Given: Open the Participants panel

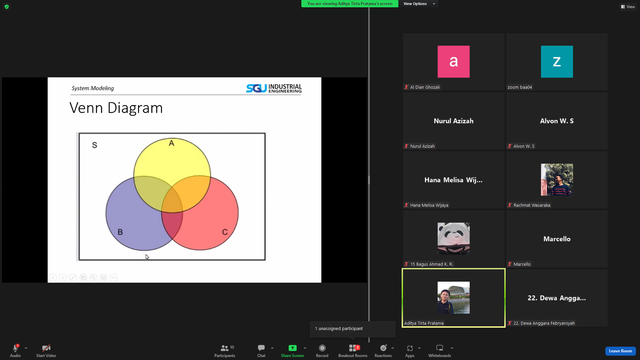Looking at the screenshot, I should point(224,350).
